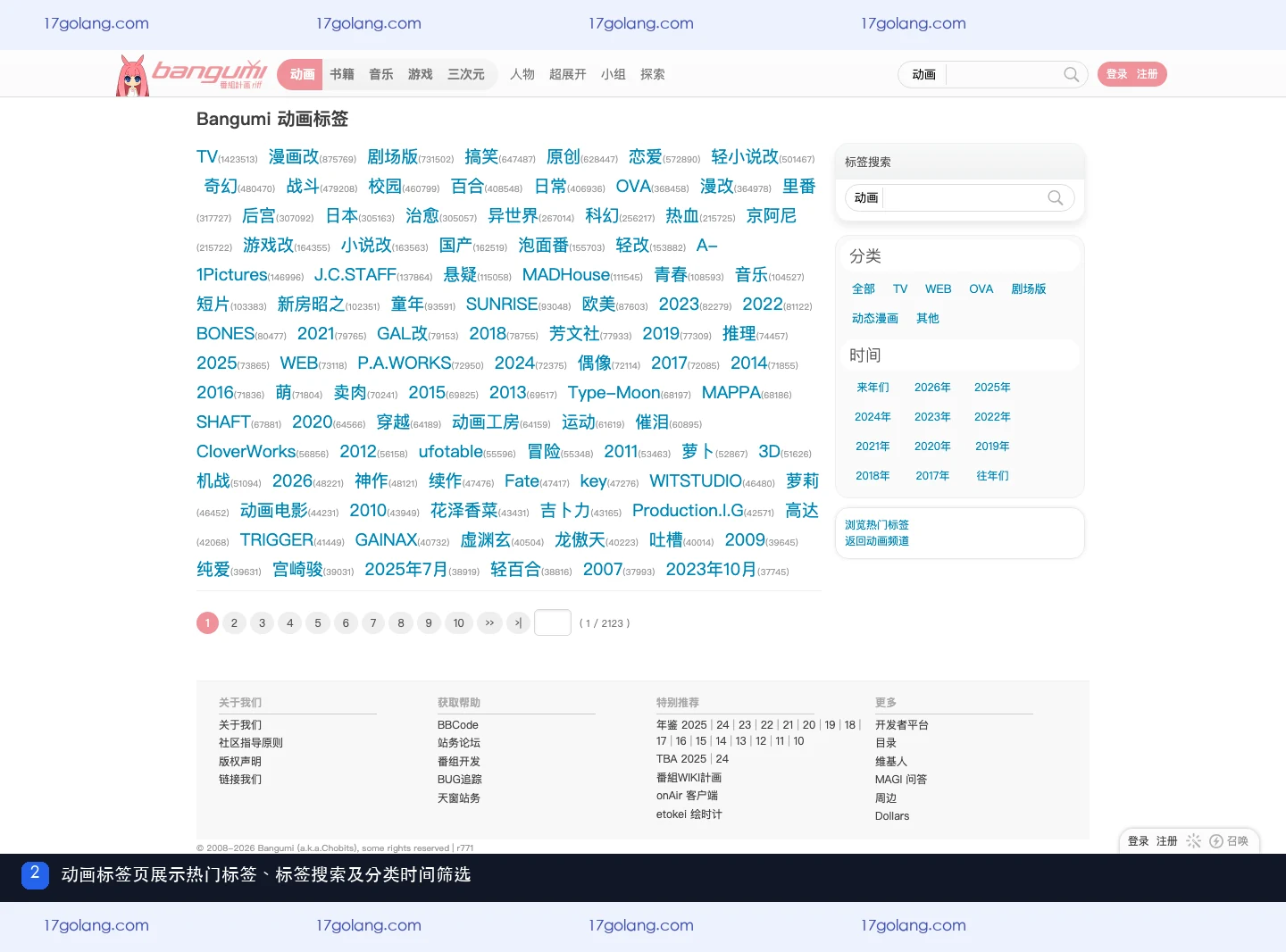Filter category by WEB
The width and height of the screenshot is (1286, 952).
coord(938,288)
